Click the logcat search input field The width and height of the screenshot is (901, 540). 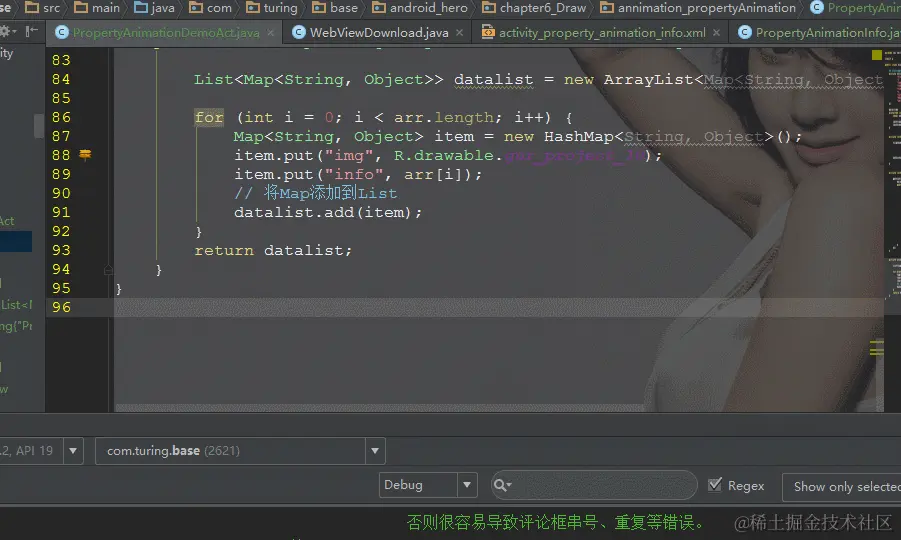click(594, 485)
